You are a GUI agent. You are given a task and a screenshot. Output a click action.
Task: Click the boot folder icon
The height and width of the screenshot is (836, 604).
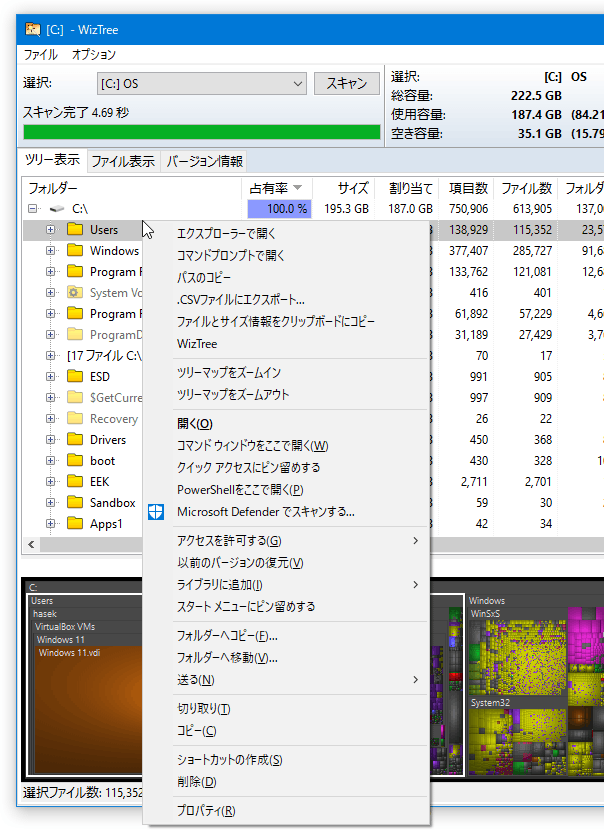coord(75,461)
